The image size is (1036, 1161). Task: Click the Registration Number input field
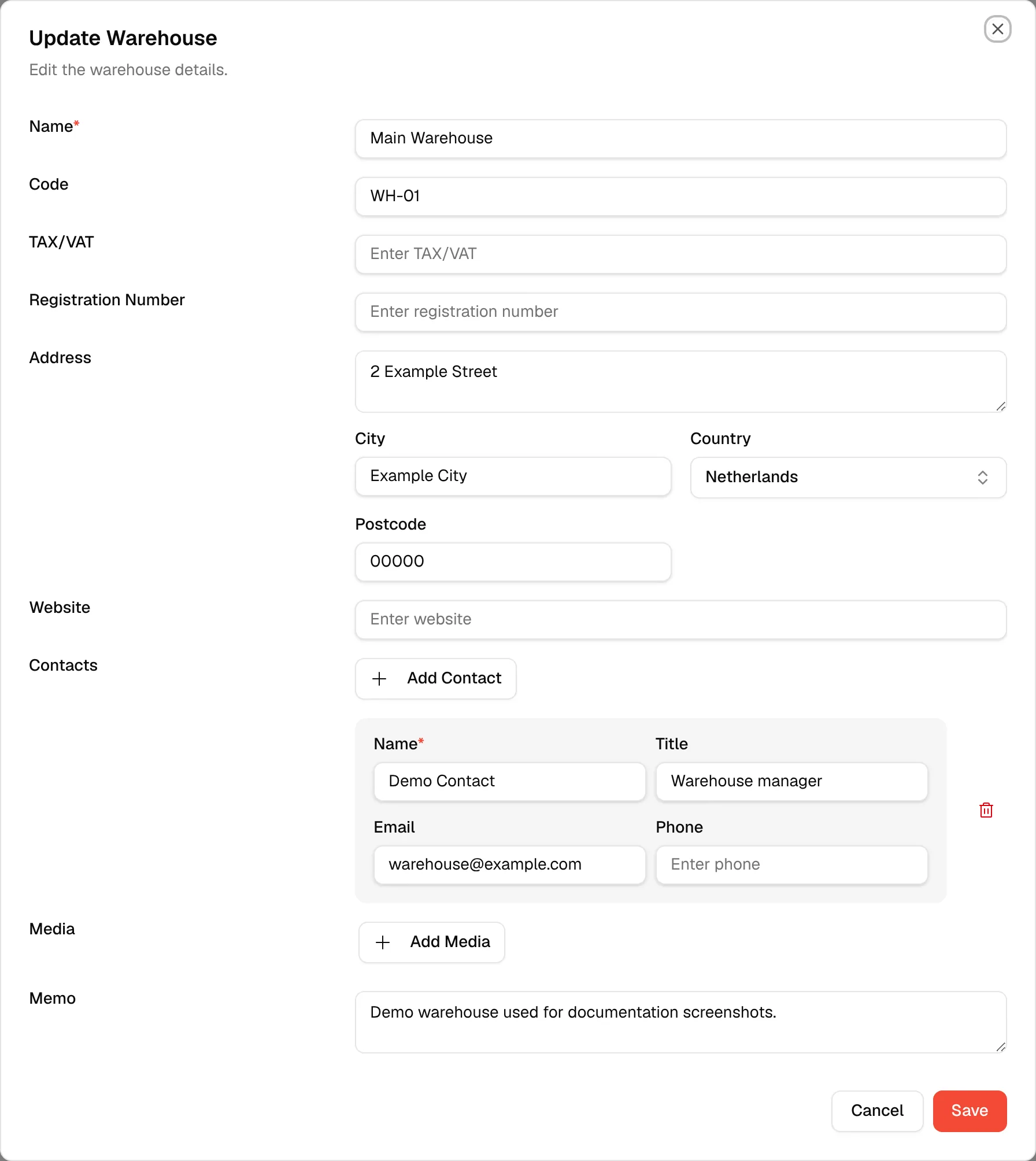click(680, 312)
